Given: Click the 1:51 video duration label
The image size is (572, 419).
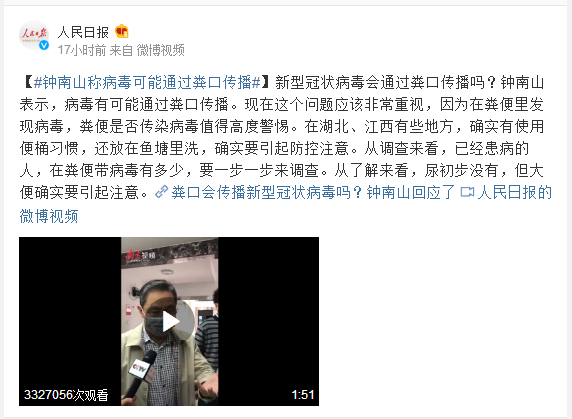Looking at the screenshot, I should click(303, 395).
